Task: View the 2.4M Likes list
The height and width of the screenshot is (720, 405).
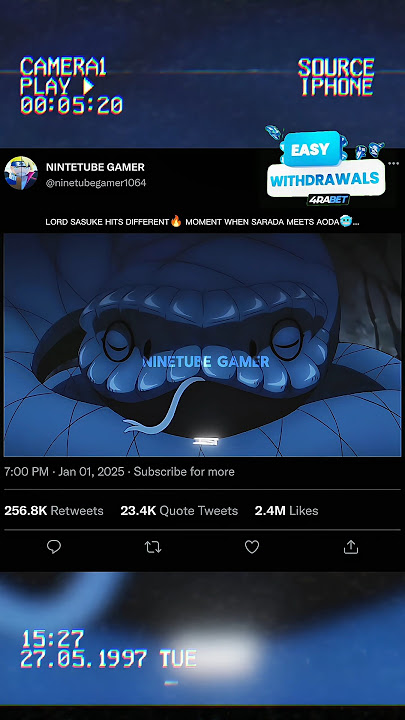Action: click(x=287, y=511)
